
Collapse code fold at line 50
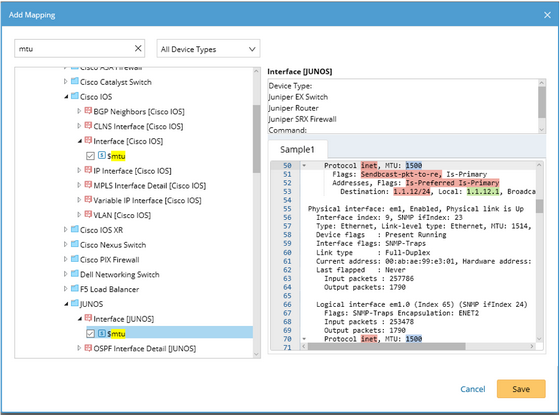304,165
